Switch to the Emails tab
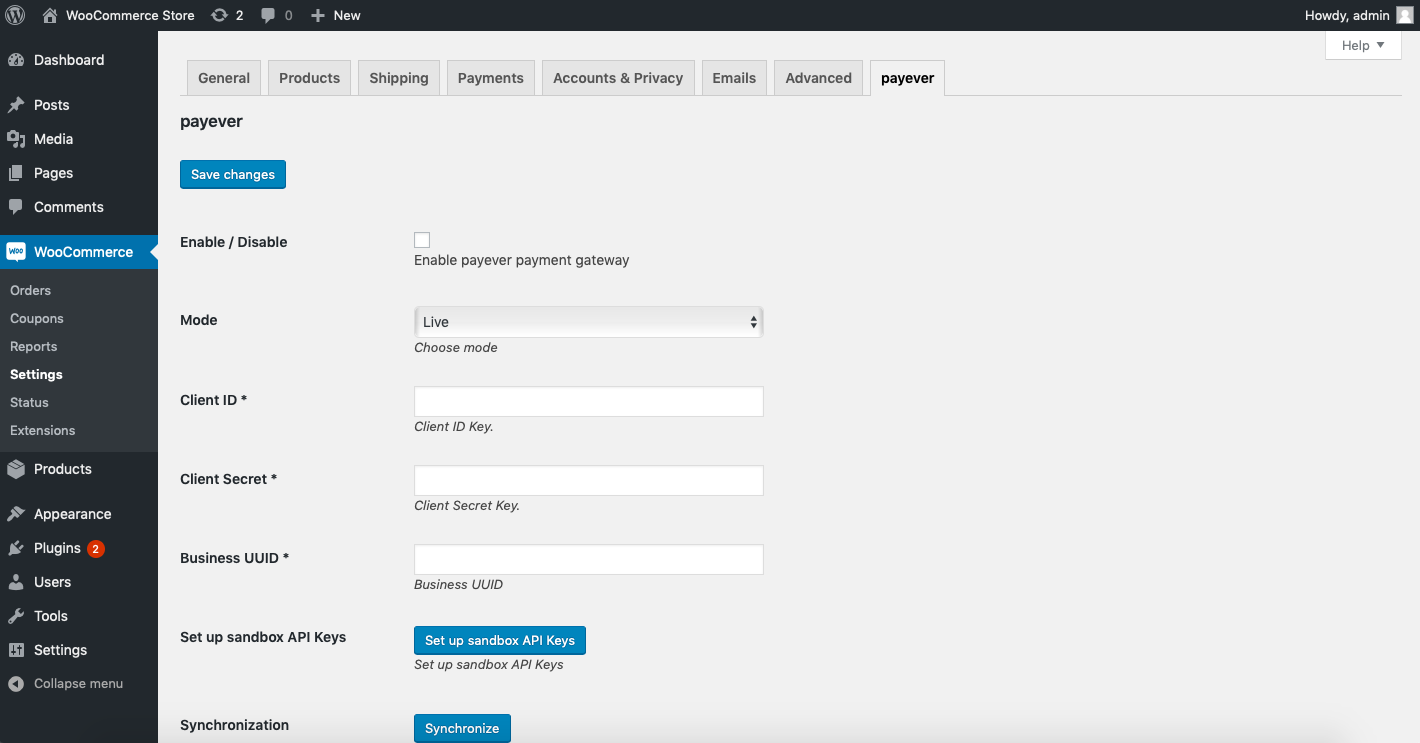 (x=734, y=78)
